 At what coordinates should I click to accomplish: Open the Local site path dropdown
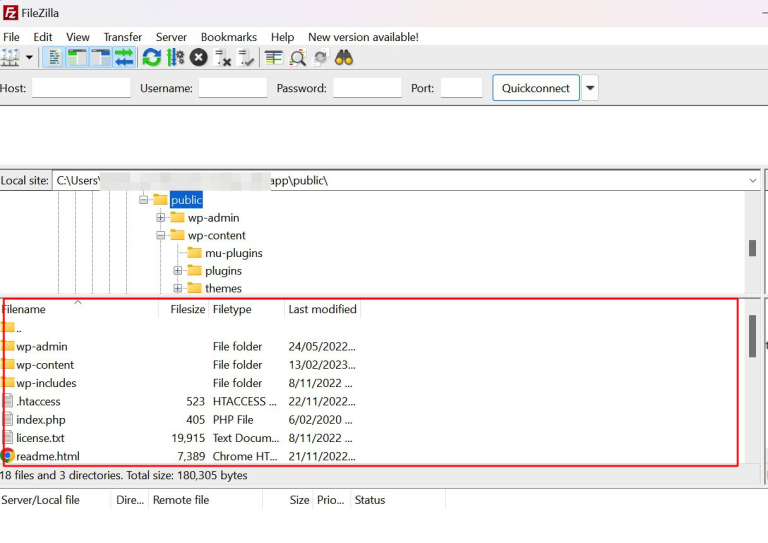click(x=752, y=181)
